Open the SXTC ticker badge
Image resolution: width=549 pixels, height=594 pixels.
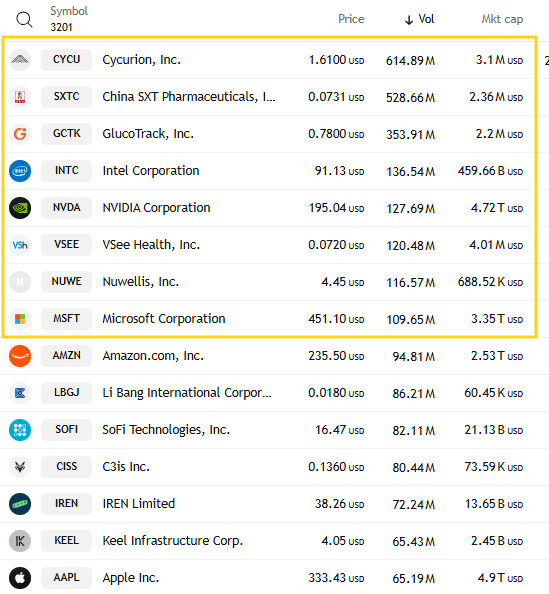pyautogui.click(x=66, y=97)
